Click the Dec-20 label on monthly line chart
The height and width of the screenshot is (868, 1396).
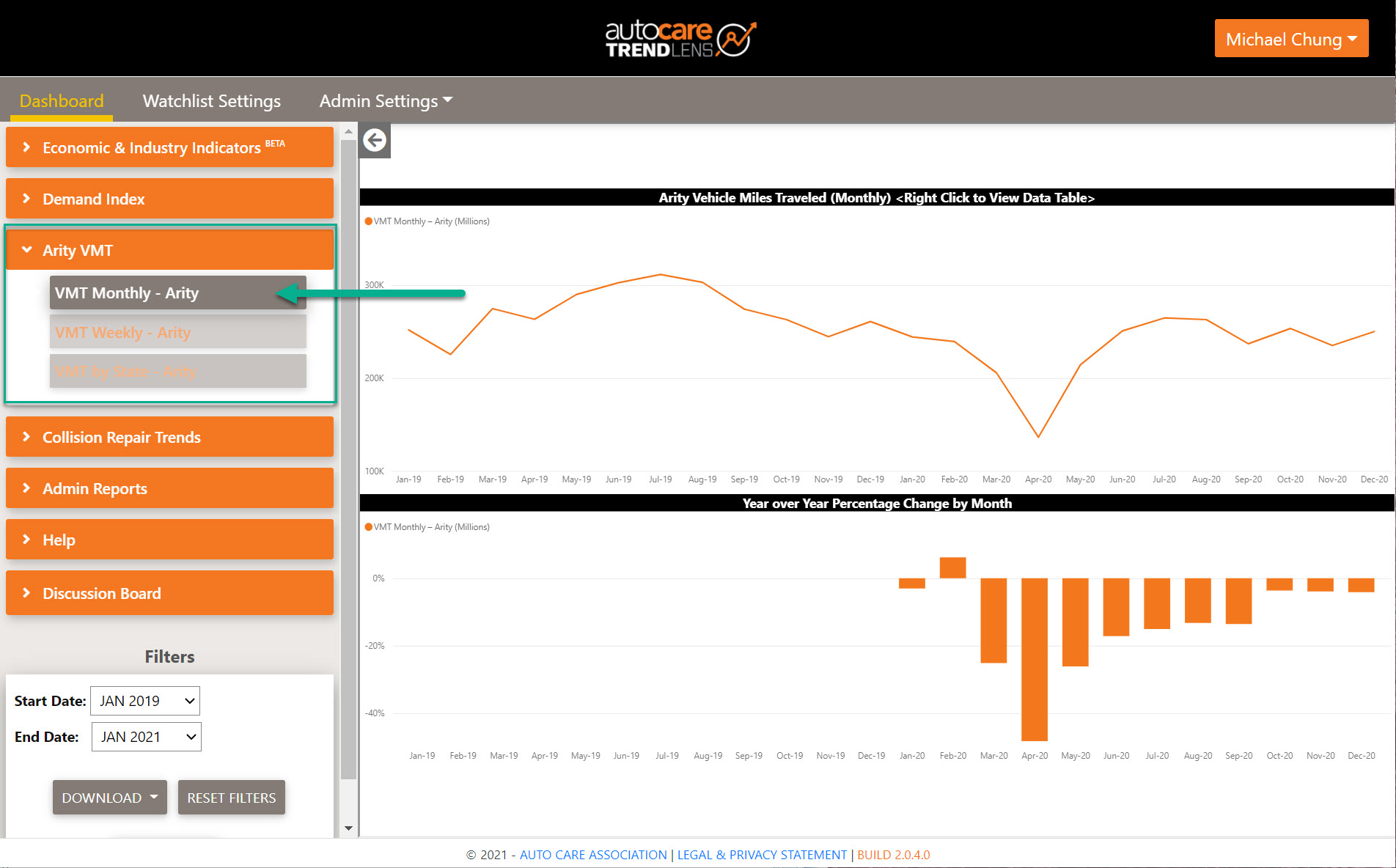[1374, 479]
